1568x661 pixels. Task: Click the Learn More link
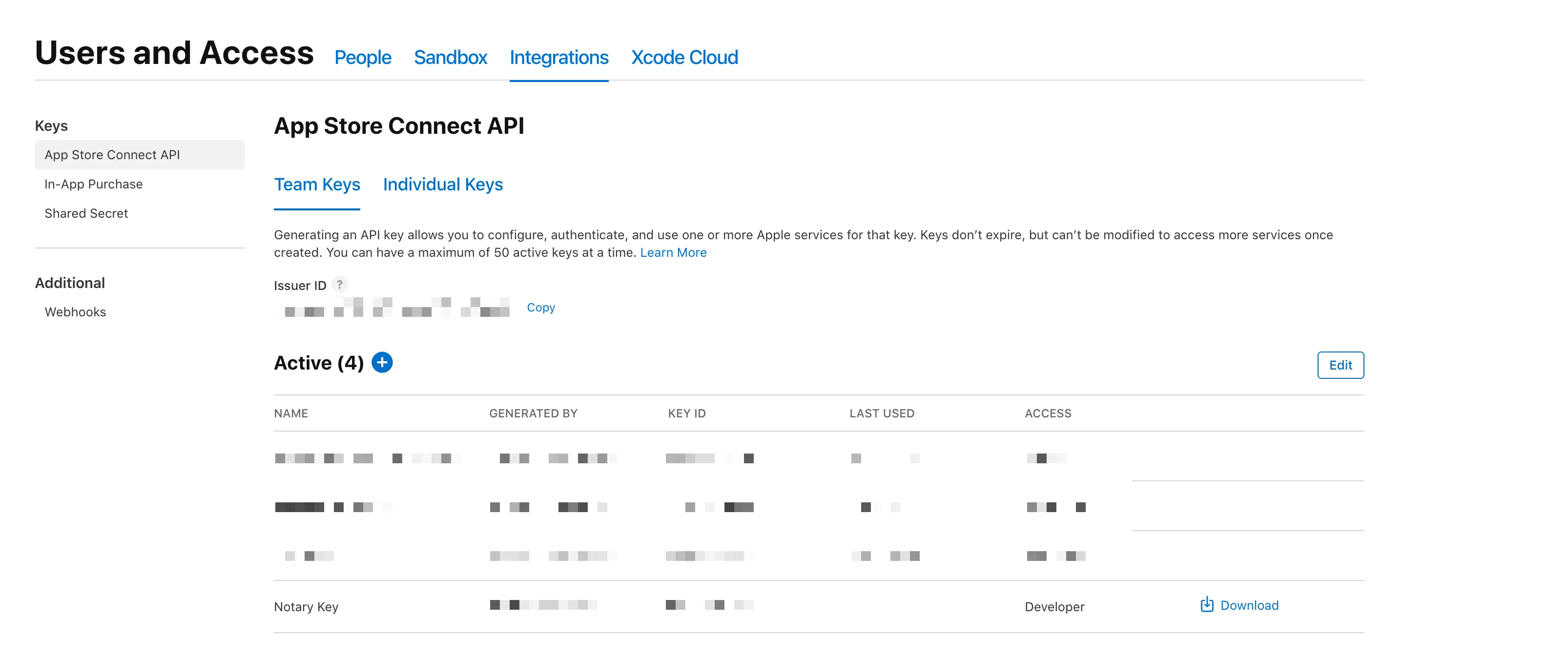(673, 252)
